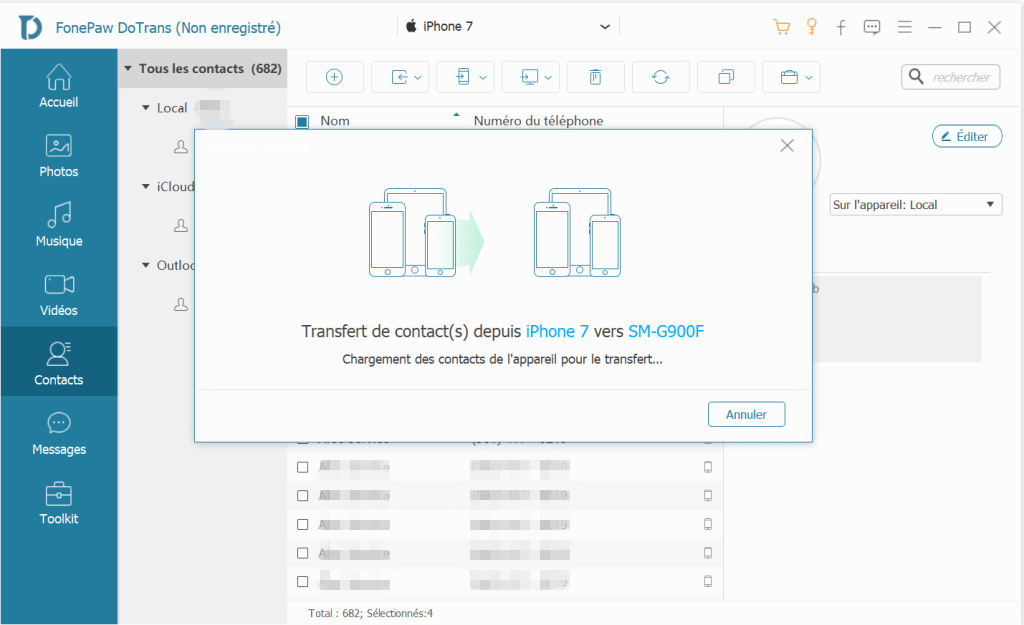Close the transfer dialog

[787, 146]
